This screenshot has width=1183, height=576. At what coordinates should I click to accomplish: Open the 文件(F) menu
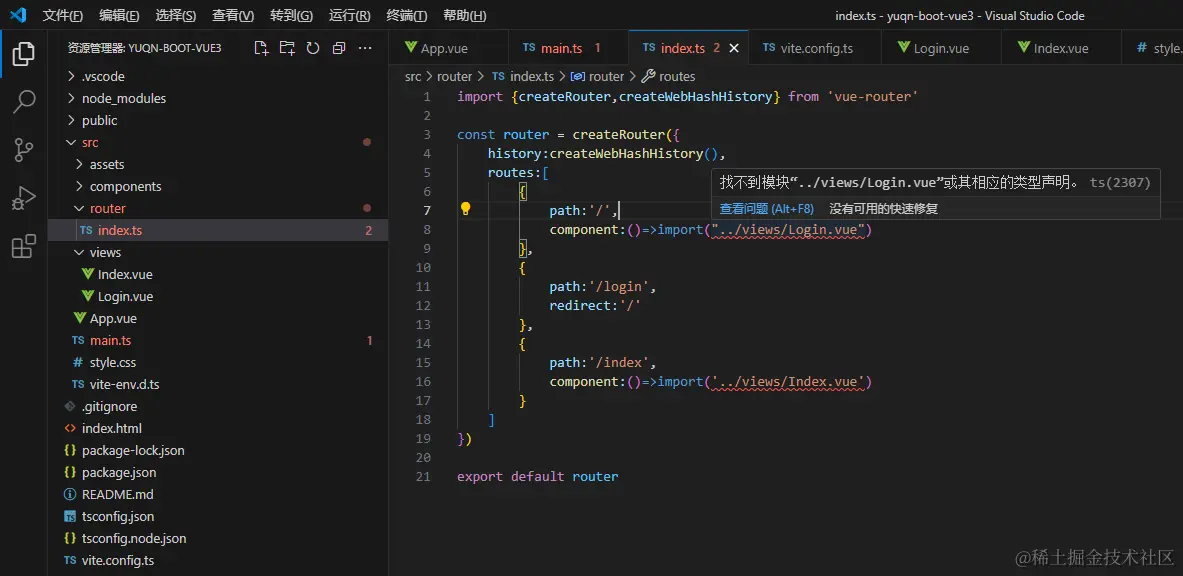[x=63, y=16]
